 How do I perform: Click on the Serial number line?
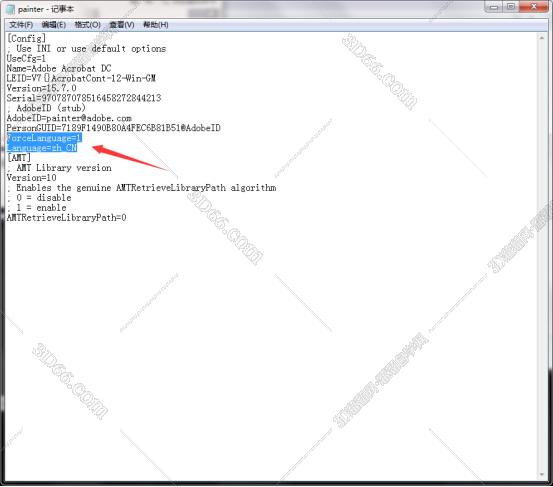[84, 98]
